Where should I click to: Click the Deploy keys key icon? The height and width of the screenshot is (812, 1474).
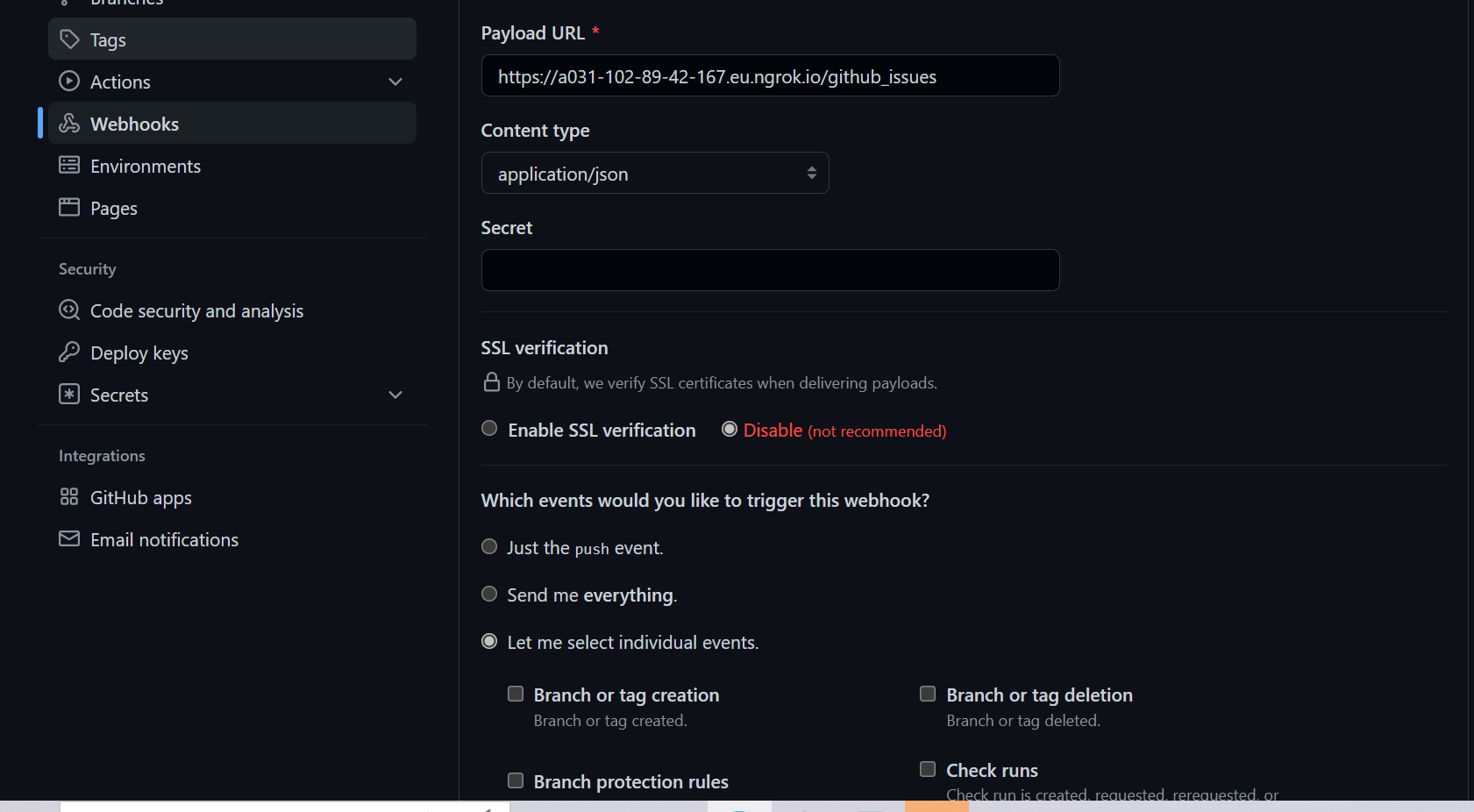(68, 353)
